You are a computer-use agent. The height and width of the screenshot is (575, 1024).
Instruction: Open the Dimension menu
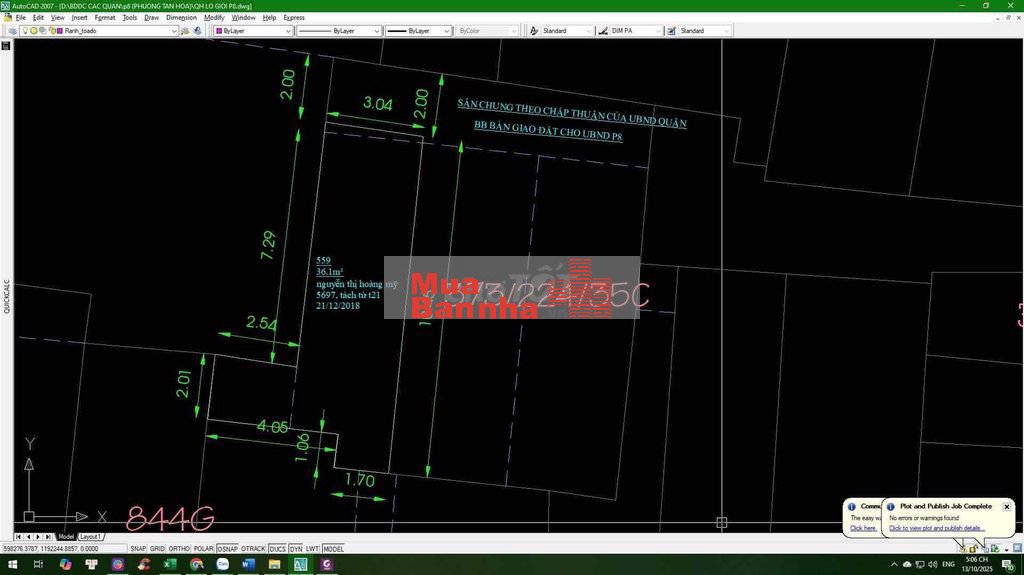[181, 18]
